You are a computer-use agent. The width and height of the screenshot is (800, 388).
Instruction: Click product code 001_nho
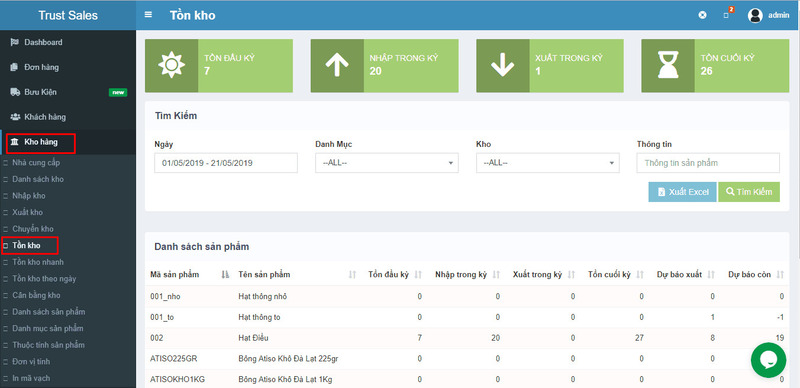[x=165, y=296]
